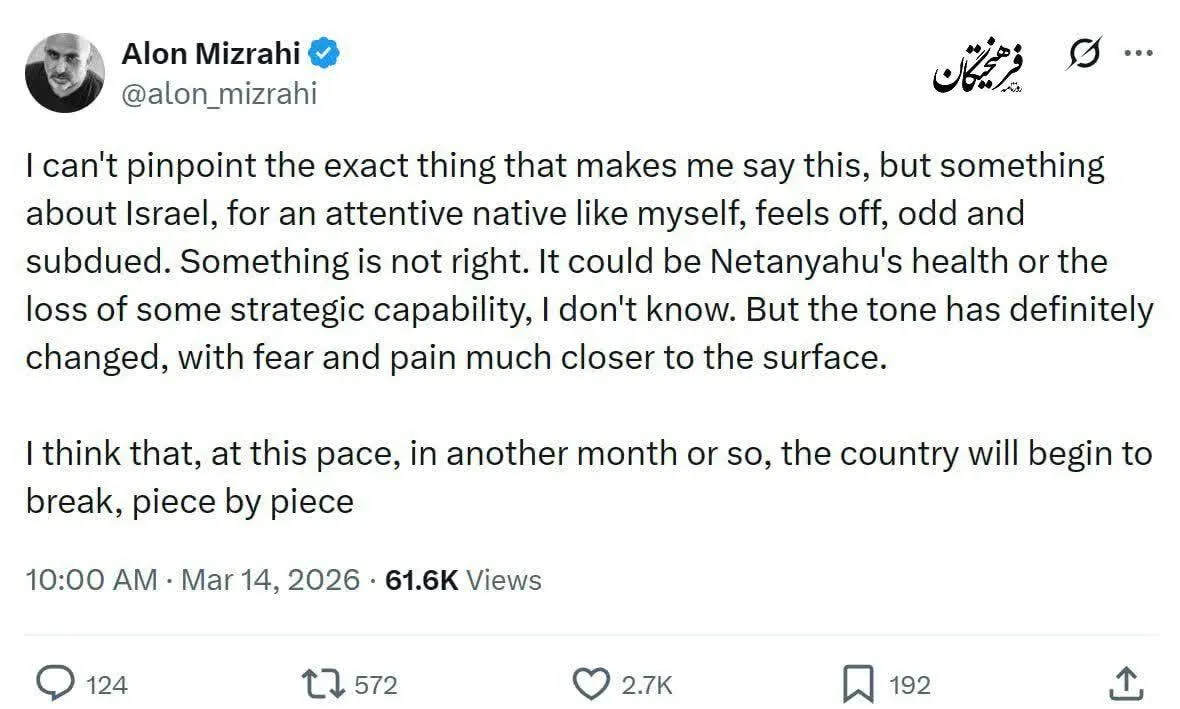View the 61.6K Views analytics
This screenshot has height=709, width=1180.
click(463, 580)
